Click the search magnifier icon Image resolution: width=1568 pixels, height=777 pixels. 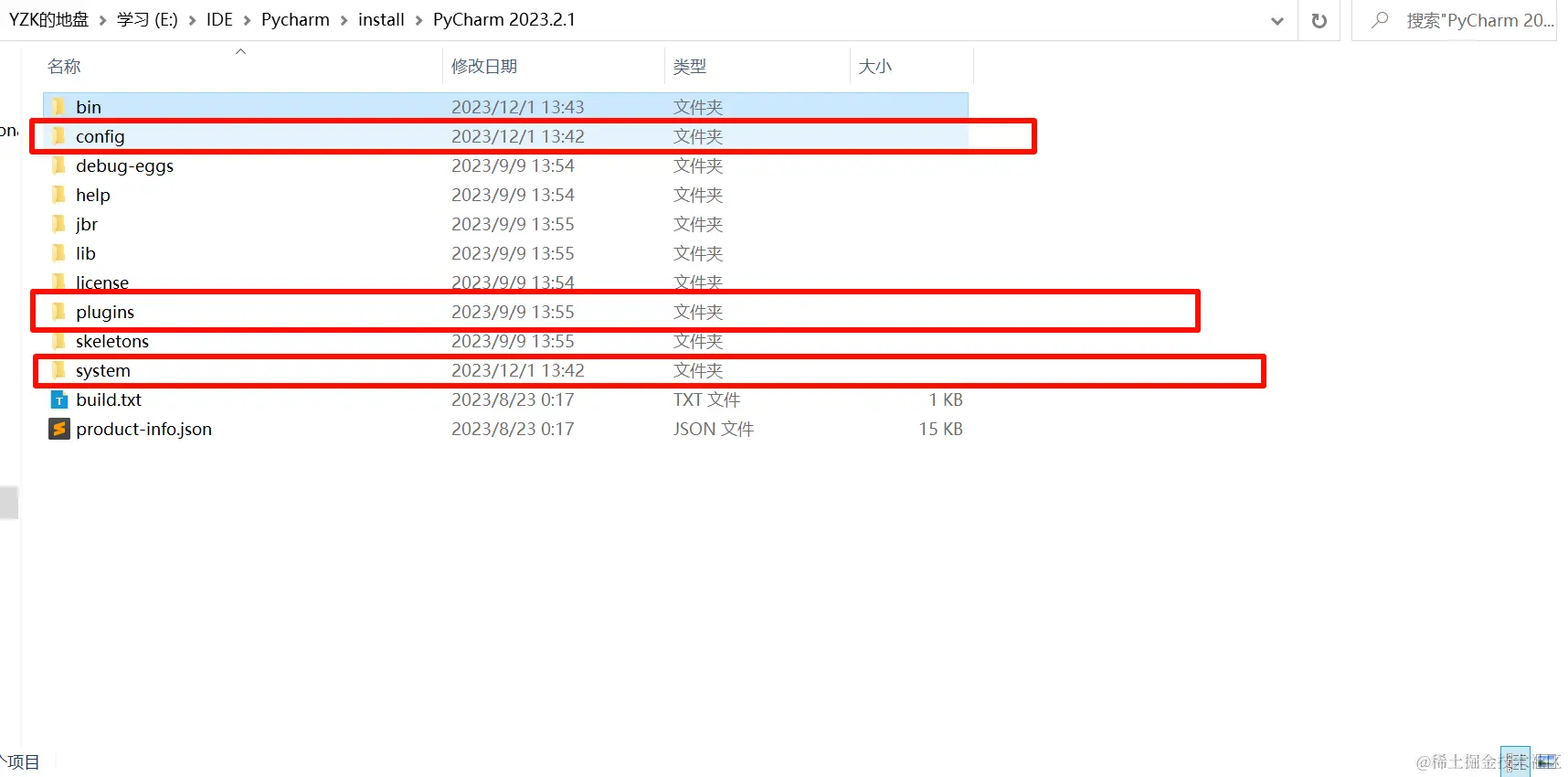(x=1380, y=19)
